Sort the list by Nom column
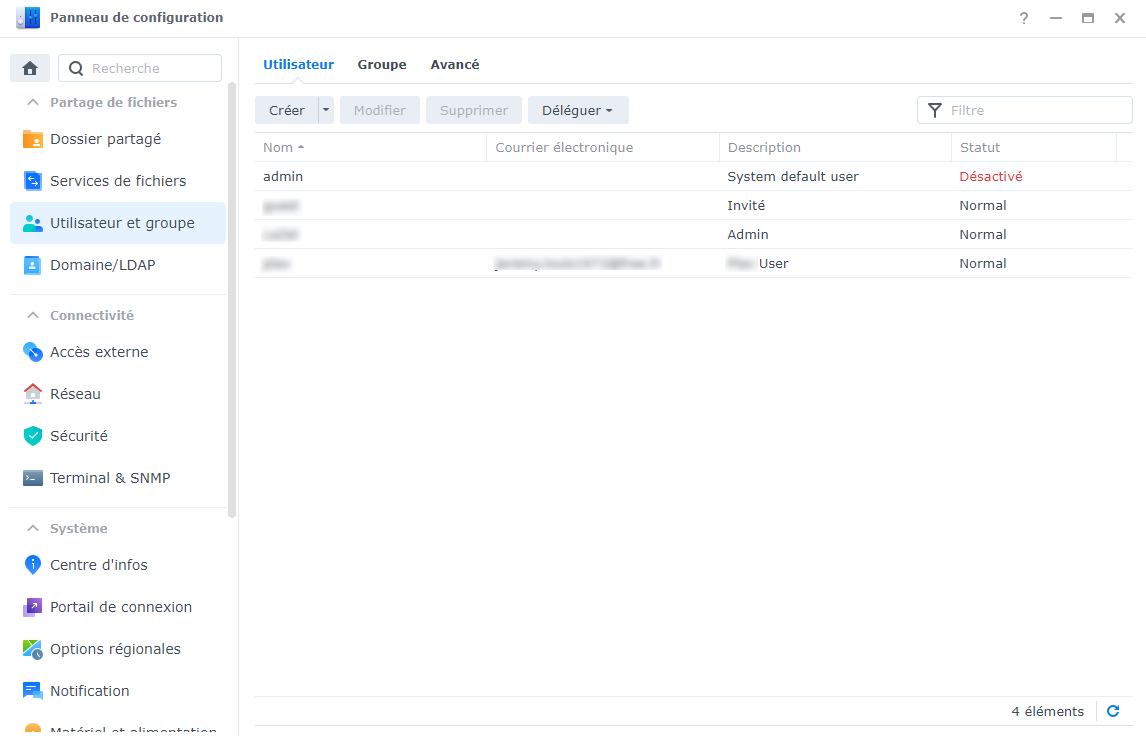This screenshot has width=1146, height=736. coord(279,147)
